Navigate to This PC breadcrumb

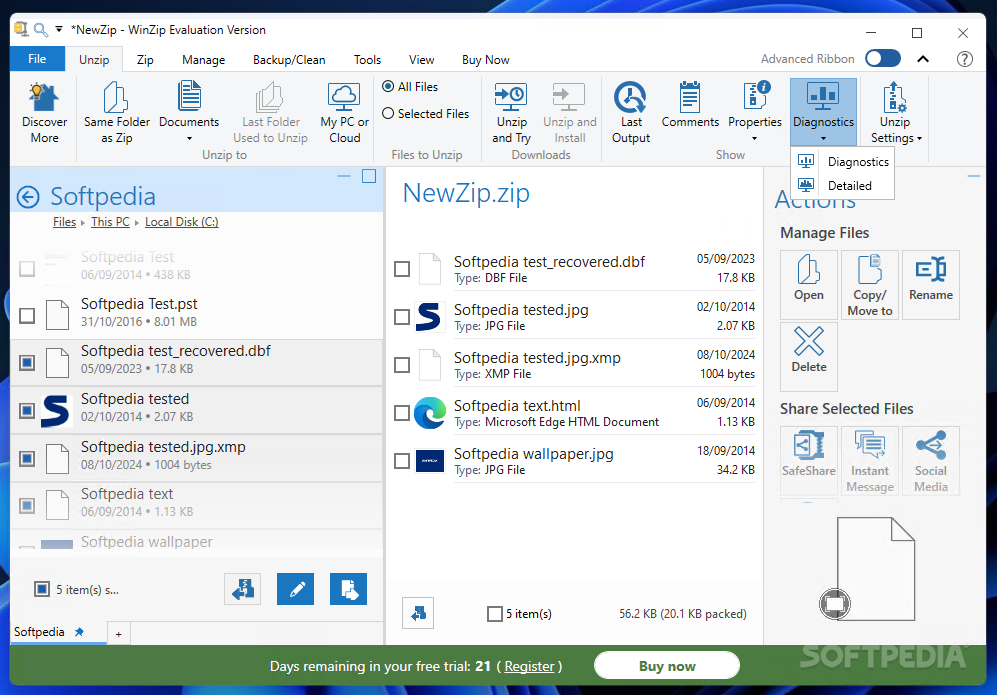pyautogui.click(x=110, y=222)
